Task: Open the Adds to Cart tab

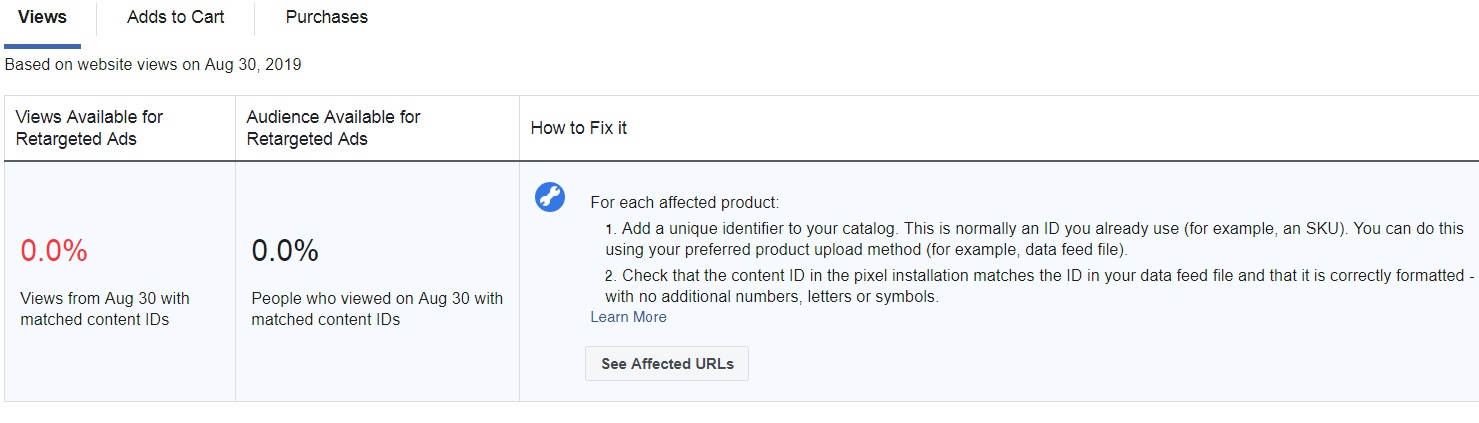Action: pyautogui.click(x=176, y=17)
